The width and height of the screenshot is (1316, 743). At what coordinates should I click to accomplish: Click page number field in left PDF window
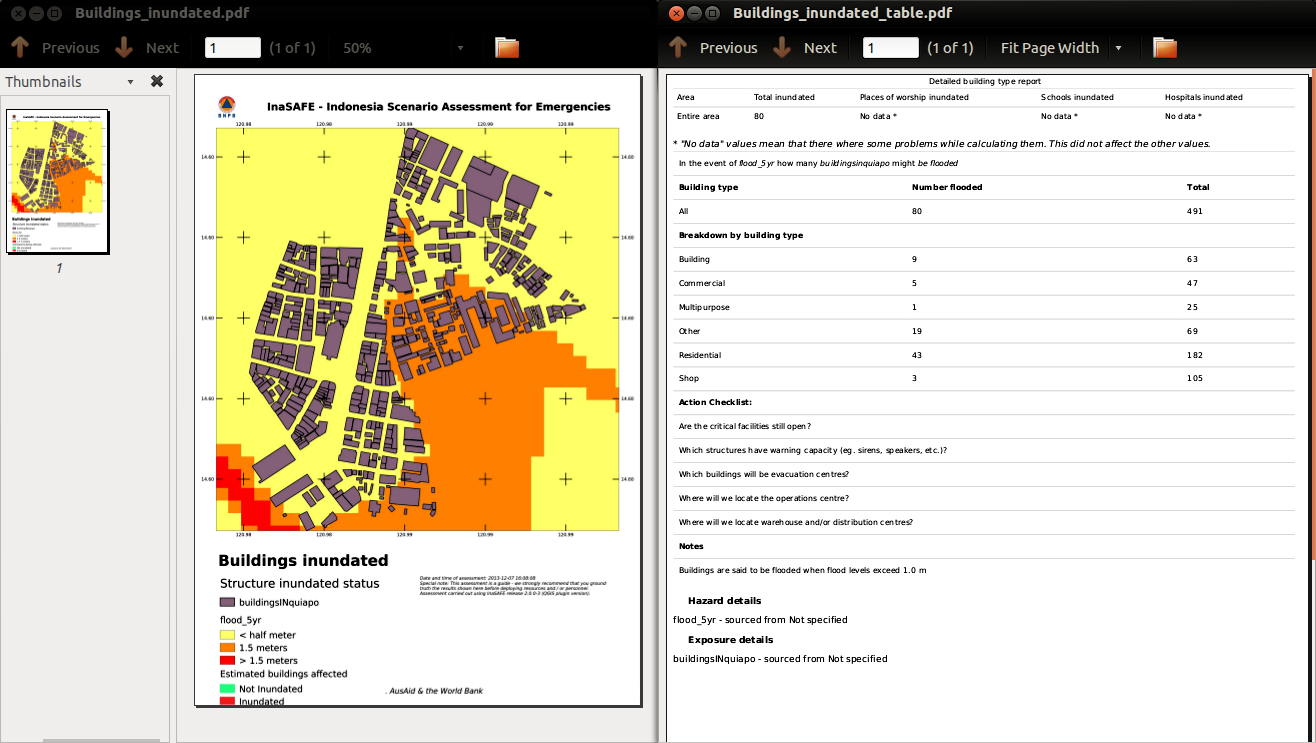point(233,47)
